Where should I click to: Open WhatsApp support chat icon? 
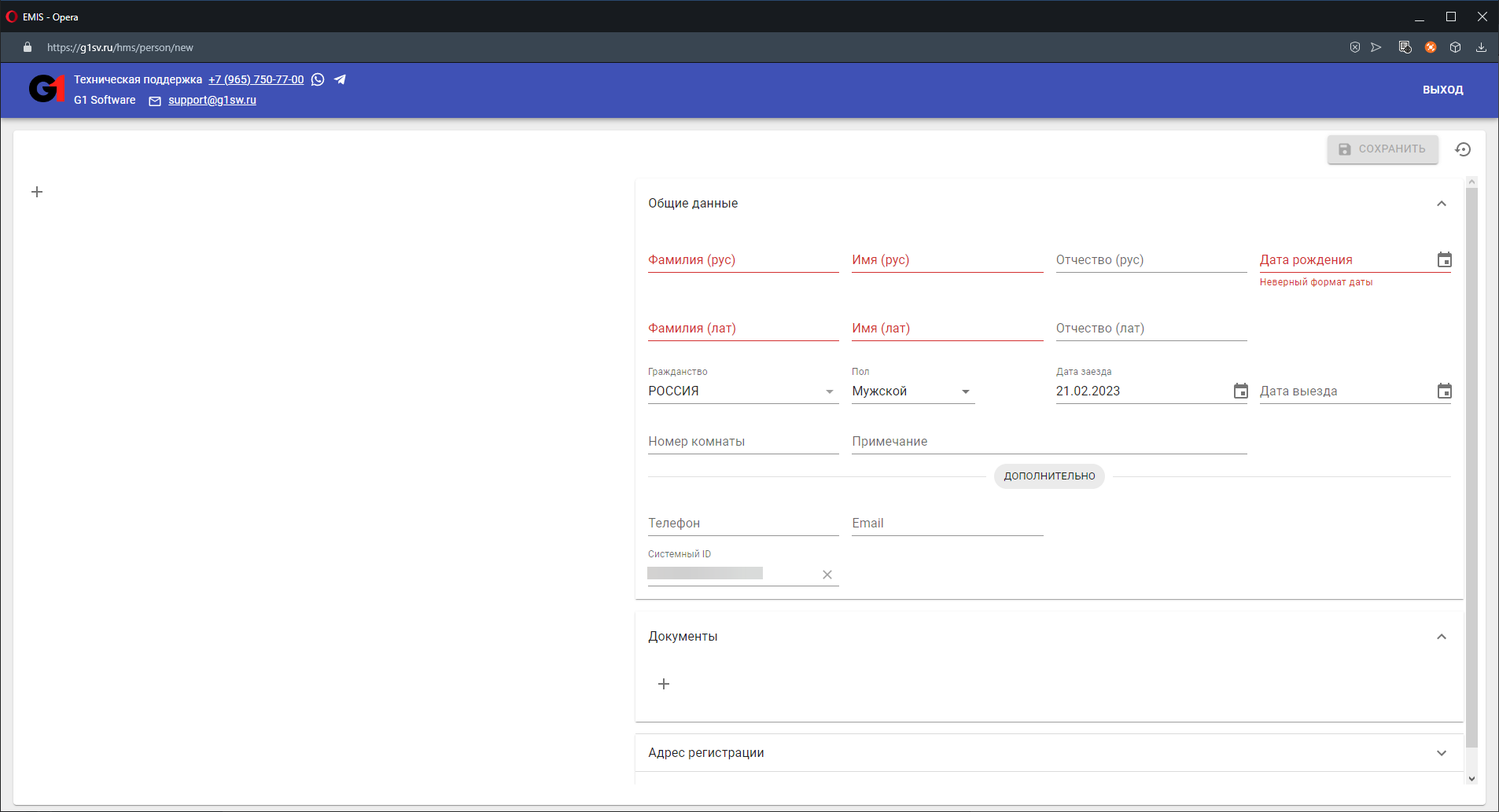pos(318,79)
